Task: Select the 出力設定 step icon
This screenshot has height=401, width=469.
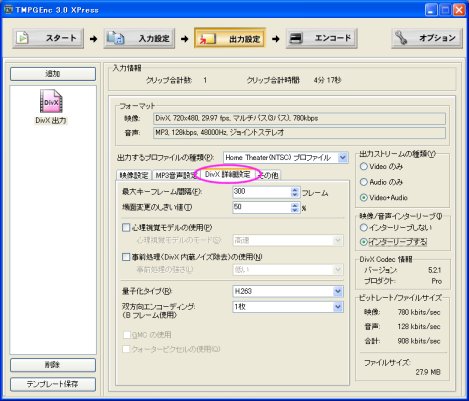Action: tap(207, 39)
